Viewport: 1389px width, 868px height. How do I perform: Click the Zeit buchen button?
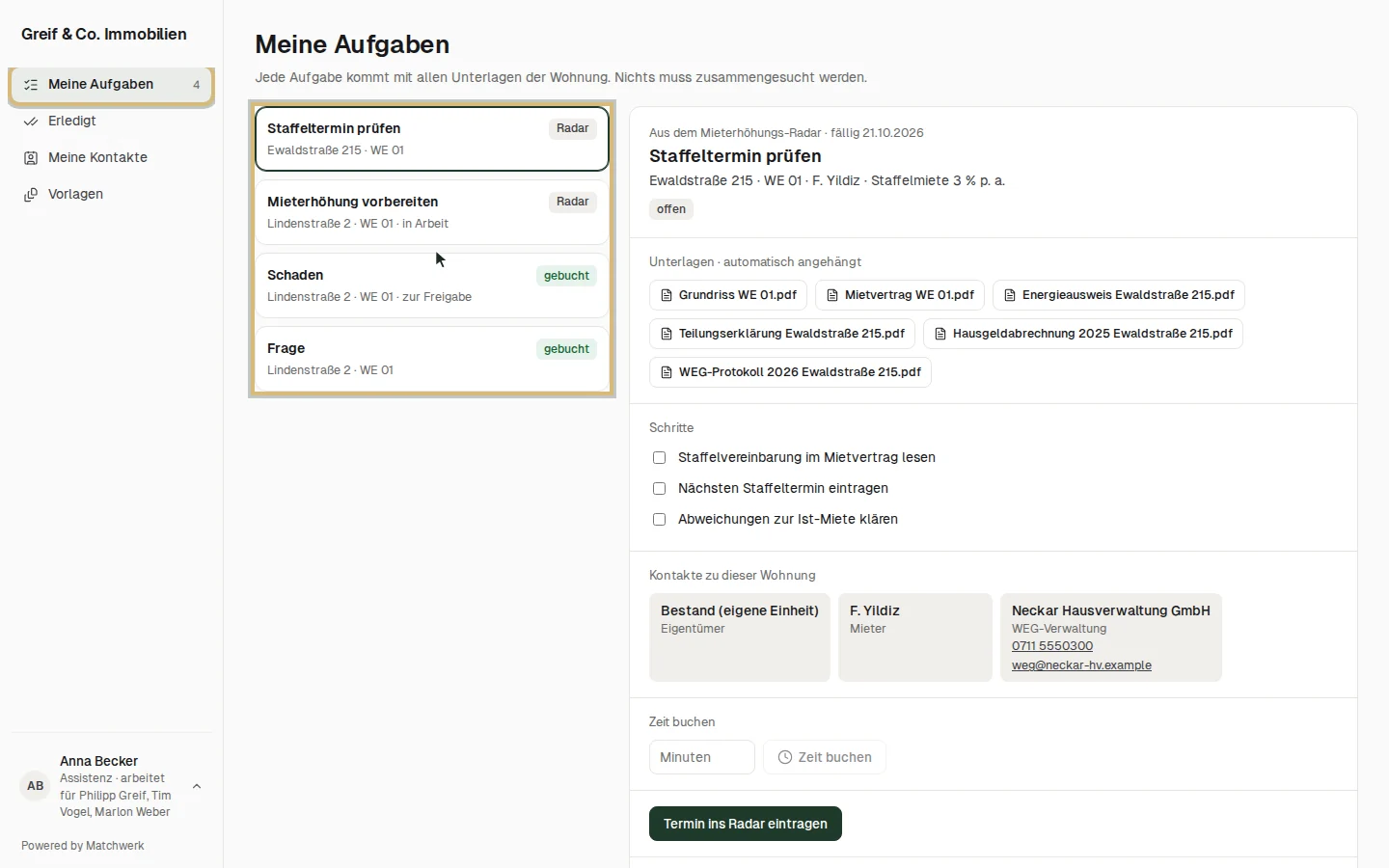pyautogui.click(x=825, y=757)
